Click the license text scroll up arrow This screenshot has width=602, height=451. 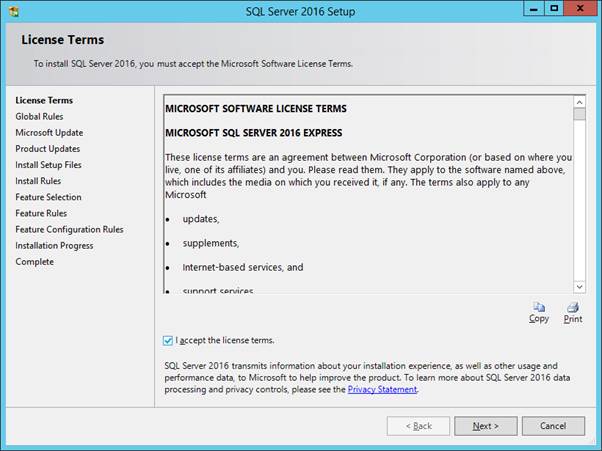[x=579, y=102]
